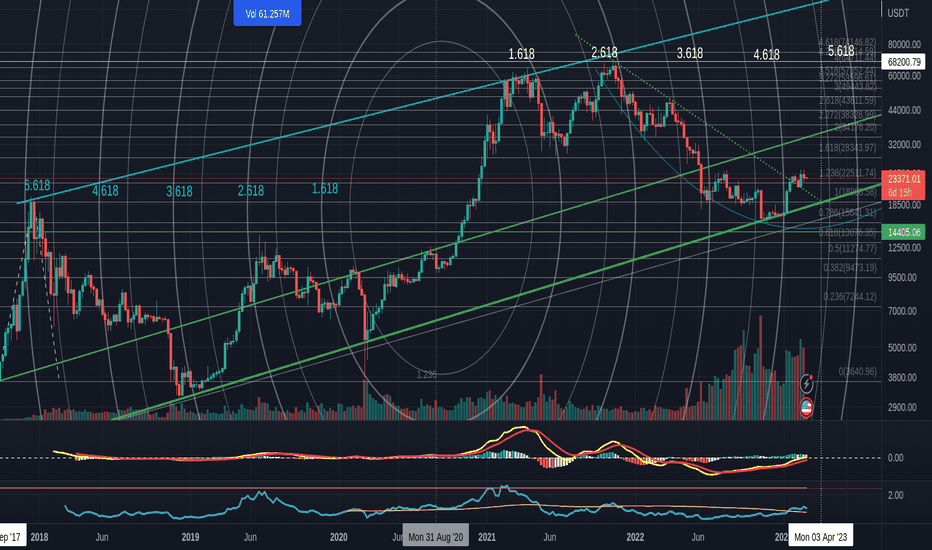Click the blue Vol 61.257M volume label
The image size is (932, 550).
[x=267, y=13]
